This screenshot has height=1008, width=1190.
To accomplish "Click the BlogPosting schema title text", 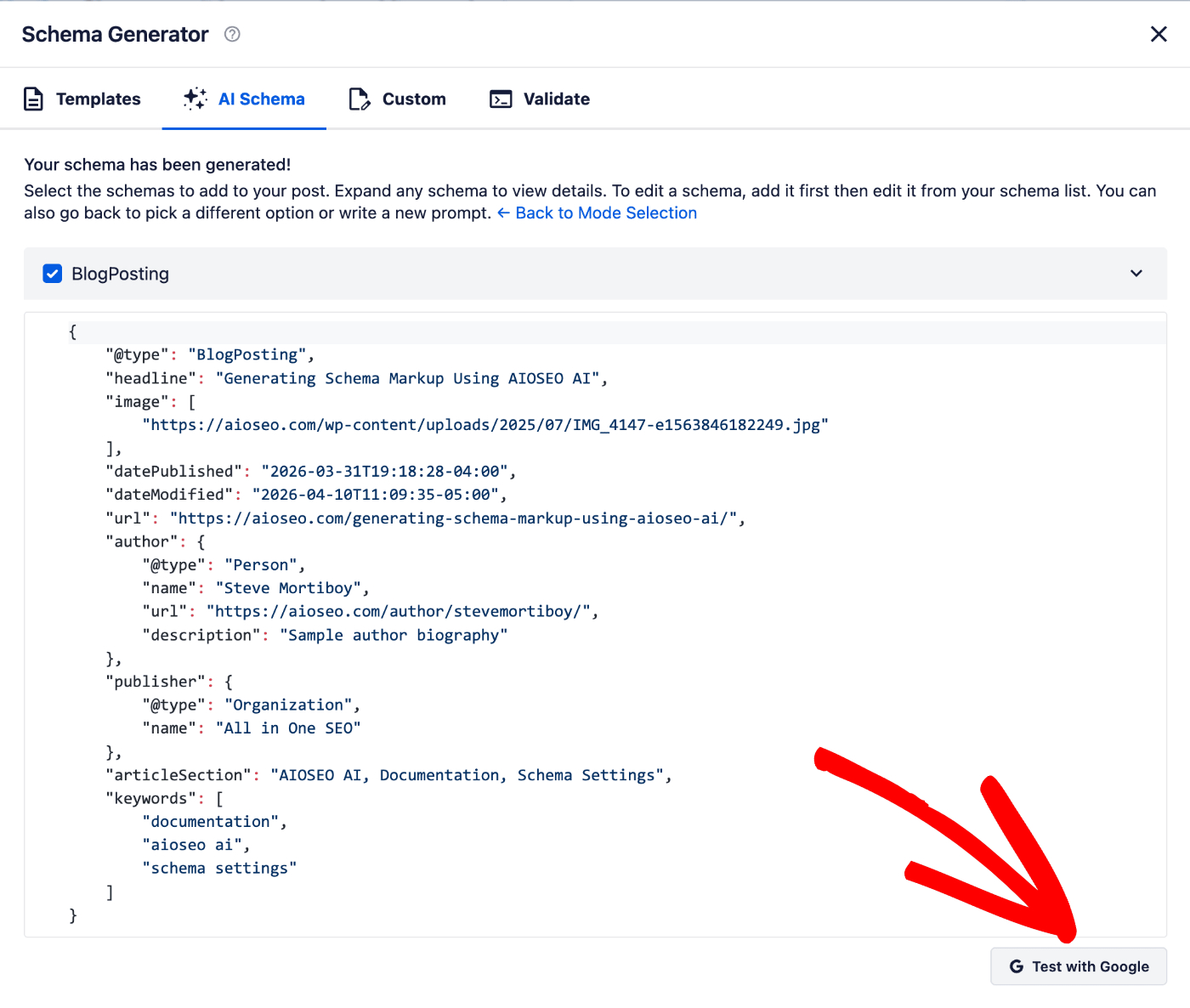I will coord(120,274).
